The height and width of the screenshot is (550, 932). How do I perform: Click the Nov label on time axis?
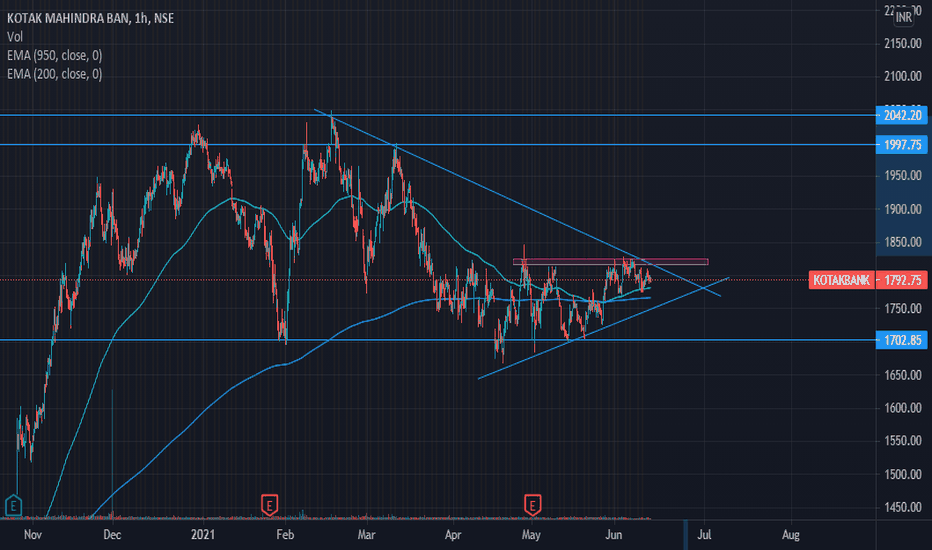coord(33,535)
